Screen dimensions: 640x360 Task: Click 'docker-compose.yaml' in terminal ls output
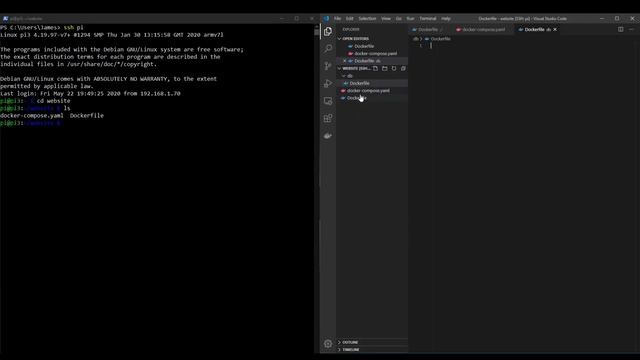tap(32, 116)
